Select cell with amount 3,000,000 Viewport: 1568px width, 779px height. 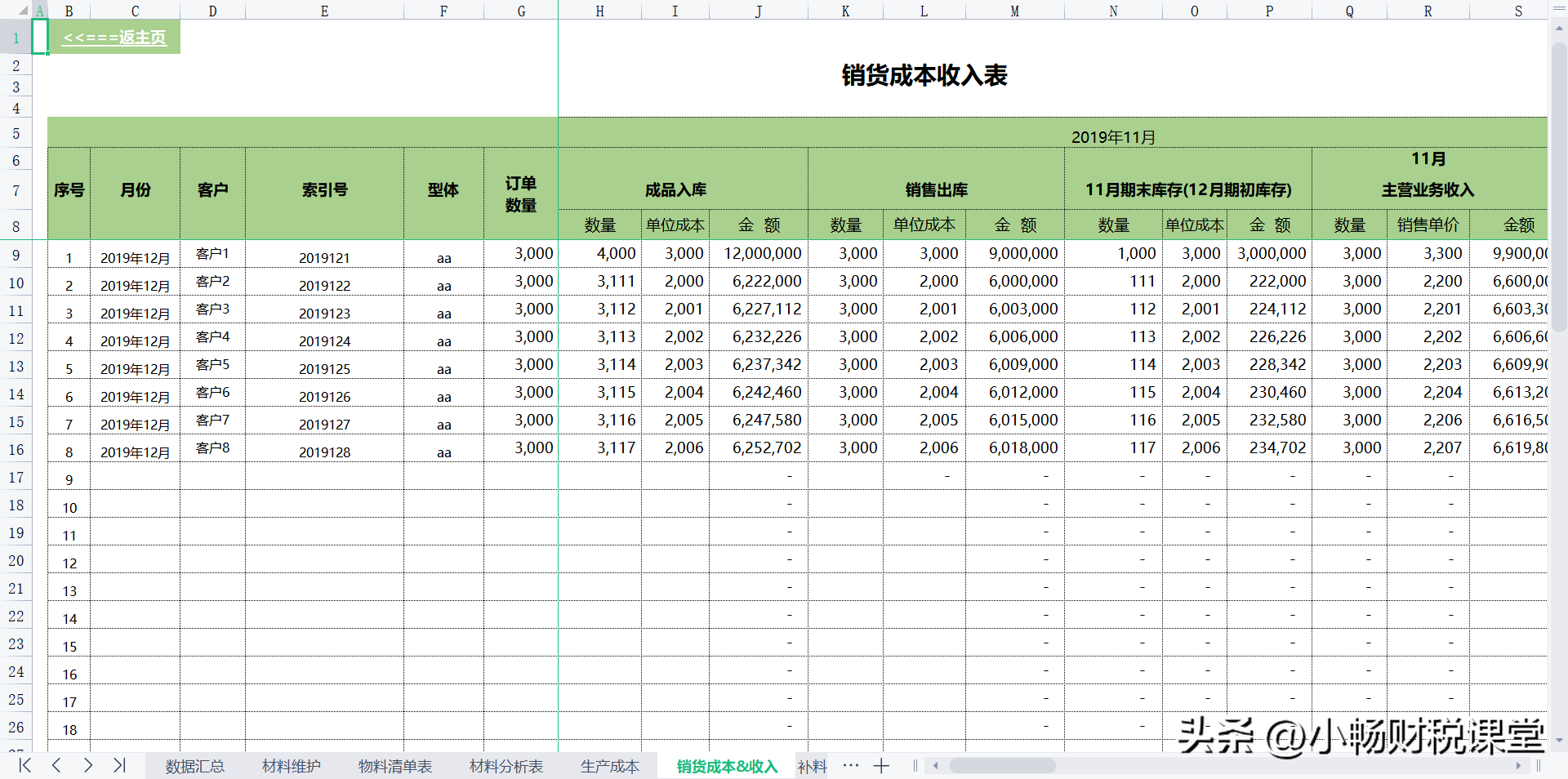tap(1269, 254)
